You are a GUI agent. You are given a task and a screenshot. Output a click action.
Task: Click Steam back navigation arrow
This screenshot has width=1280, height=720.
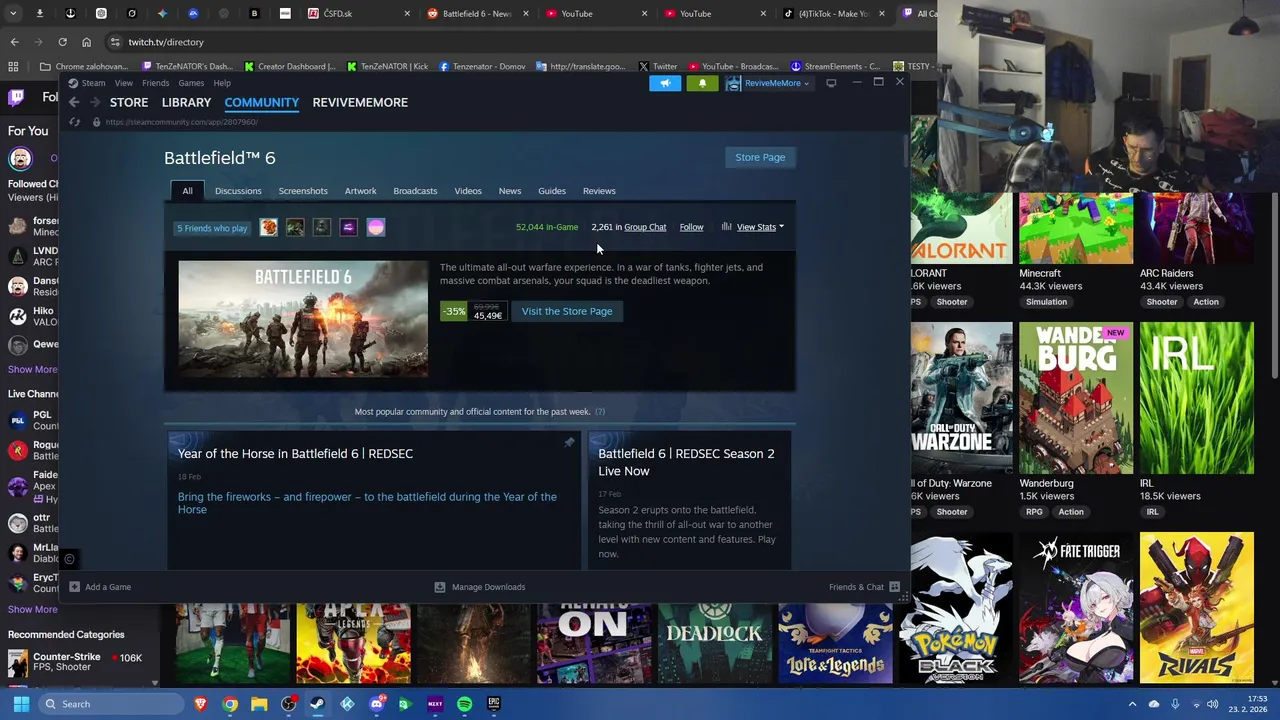74,102
